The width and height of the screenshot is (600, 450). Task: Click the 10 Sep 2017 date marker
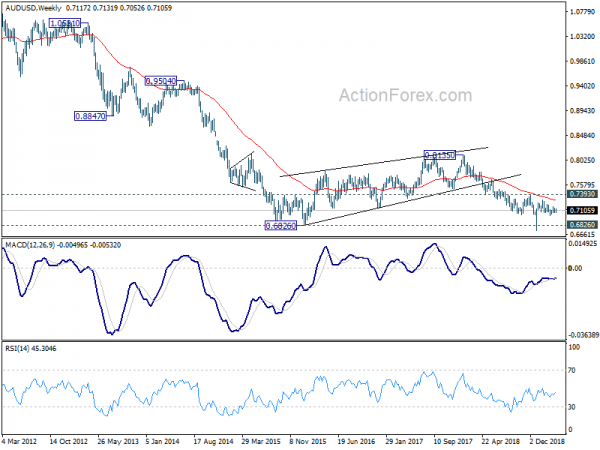tap(454, 441)
